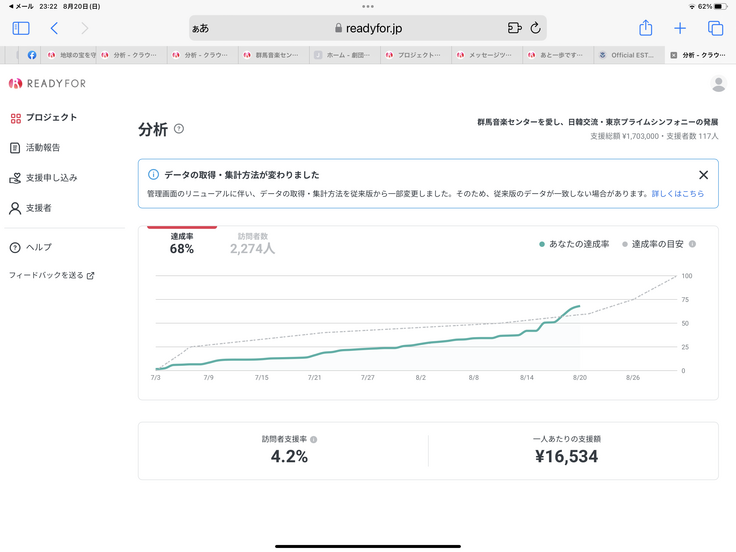Open the Safari sidebar panel icon

point(21,28)
